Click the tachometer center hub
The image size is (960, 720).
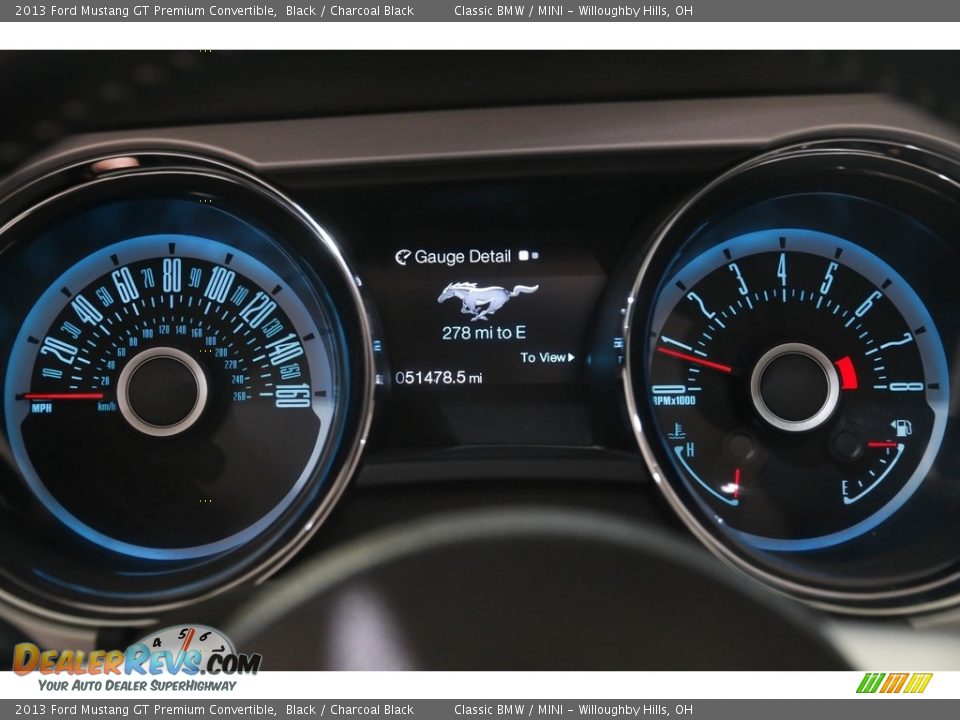click(795, 387)
